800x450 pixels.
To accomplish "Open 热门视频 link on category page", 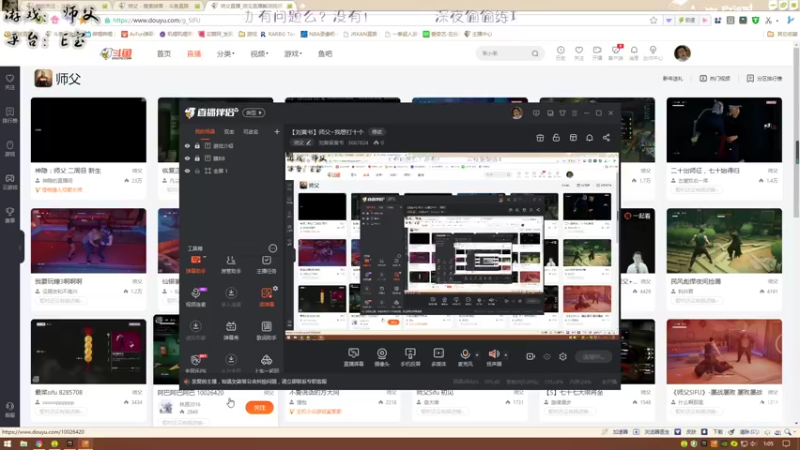I will (x=715, y=79).
